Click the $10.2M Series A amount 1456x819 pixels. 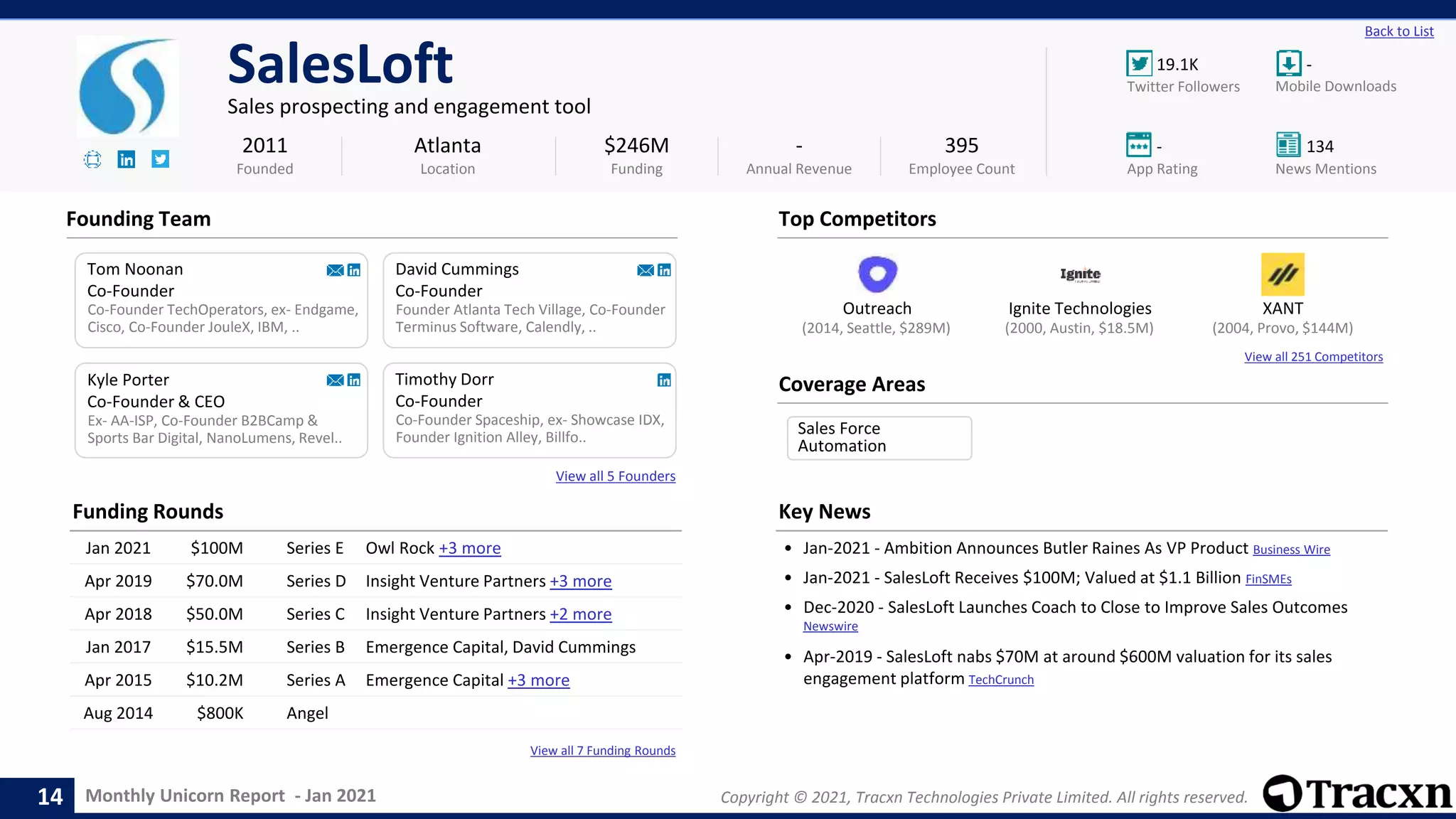coord(215,680)
